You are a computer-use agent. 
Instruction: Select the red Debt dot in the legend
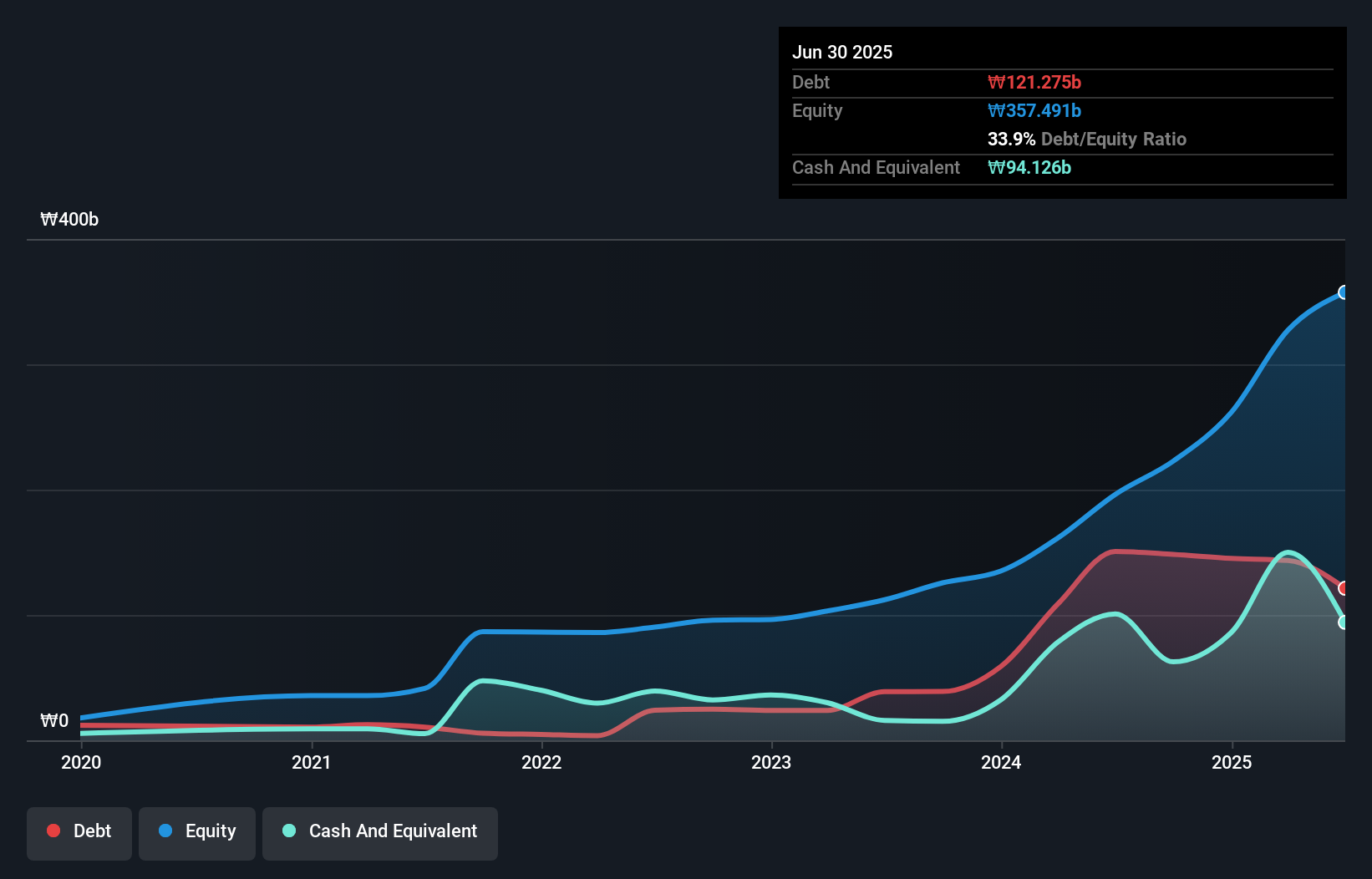(53, 831)
